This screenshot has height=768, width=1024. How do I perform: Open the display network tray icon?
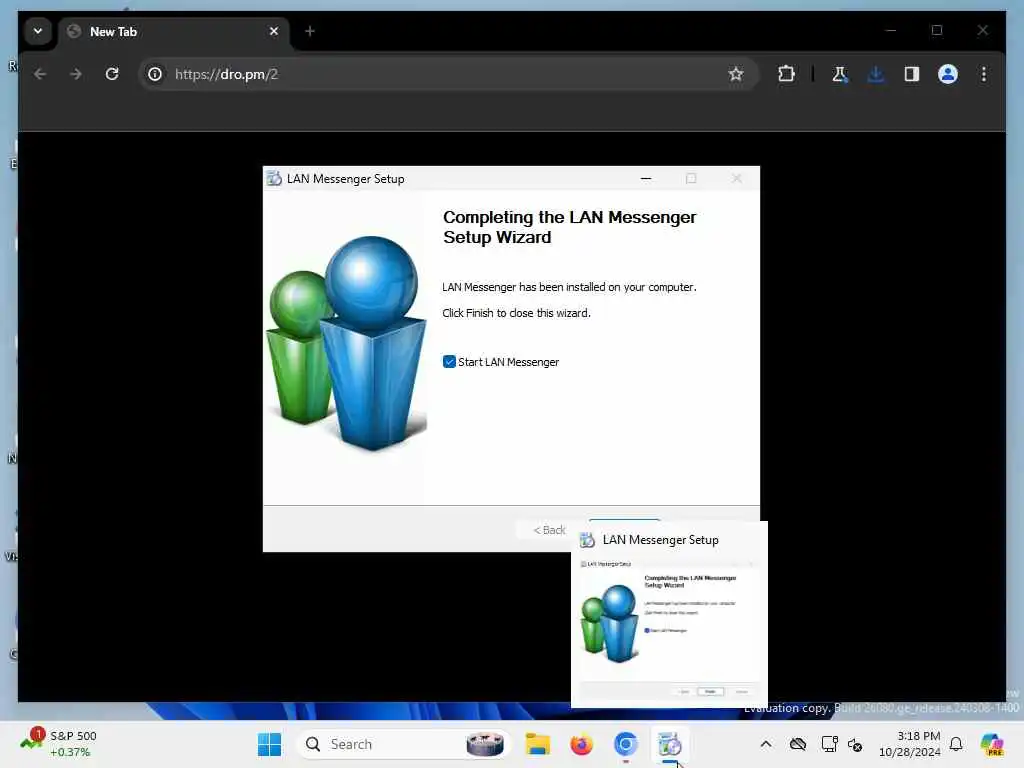[x=829, y=744]
